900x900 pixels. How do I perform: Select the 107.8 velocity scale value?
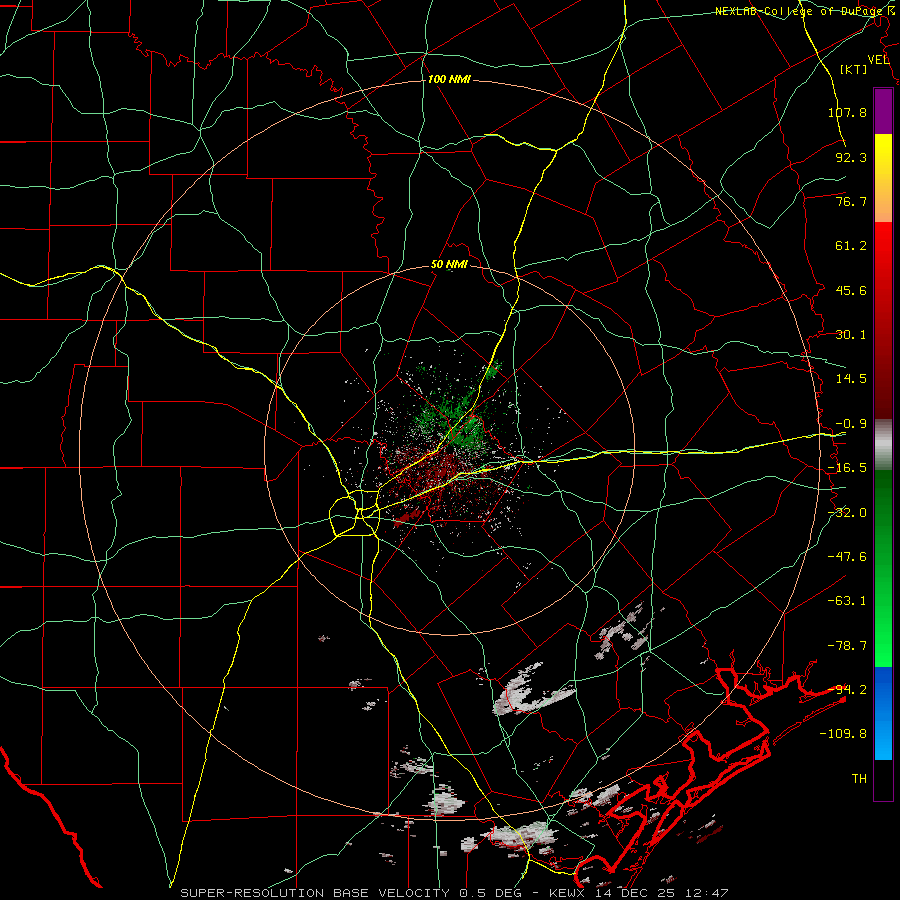847,112
